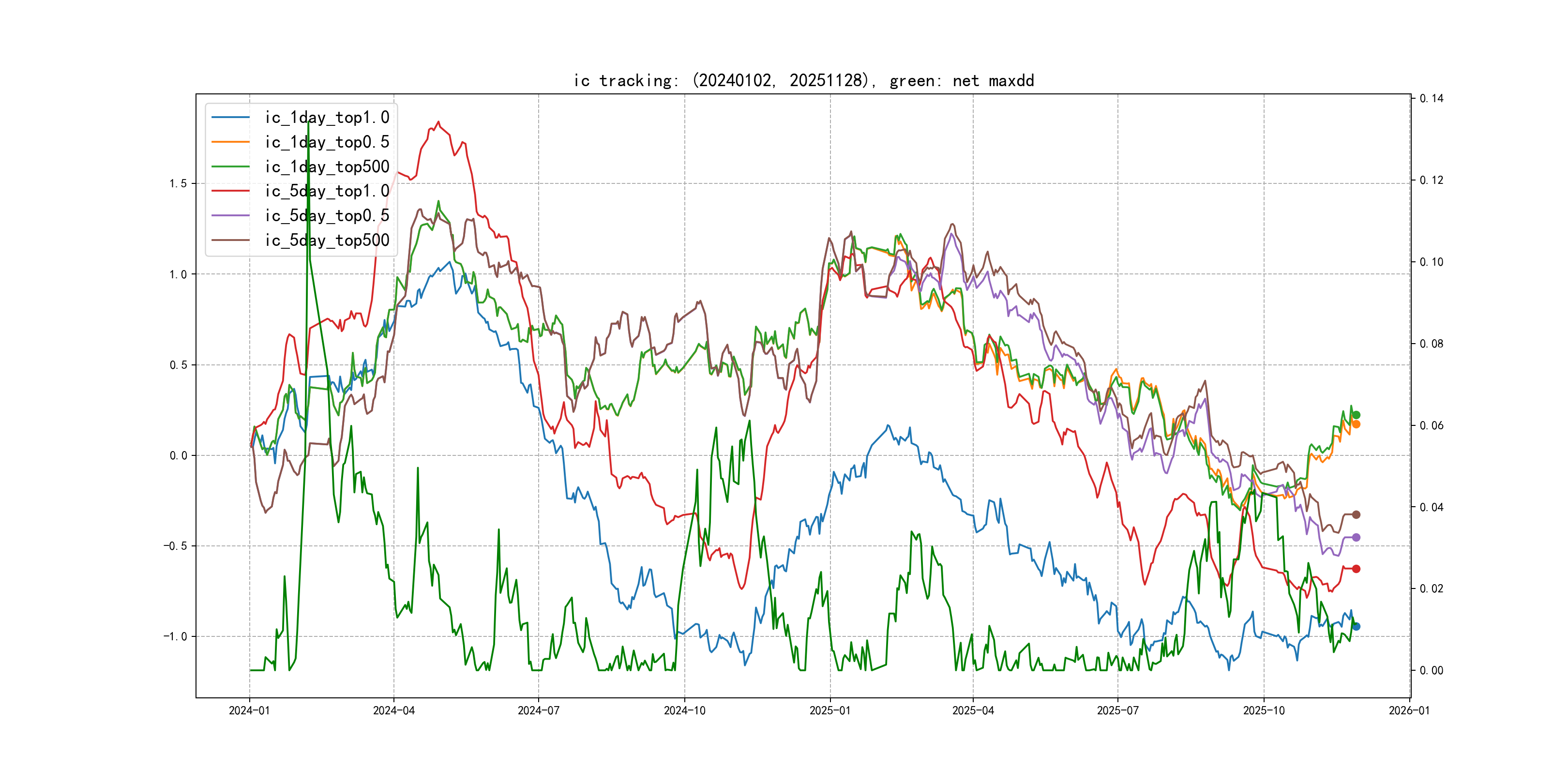Click the red ic_5day_top1.0 legend line
The height and width of the screenshot is (784, 1568).
click(230, 191)
